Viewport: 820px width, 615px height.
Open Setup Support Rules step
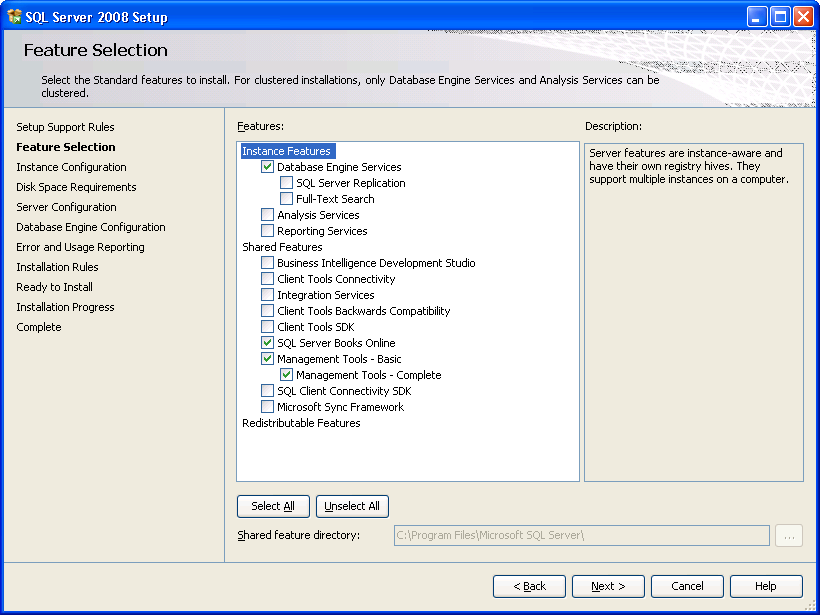pos(65,127)
